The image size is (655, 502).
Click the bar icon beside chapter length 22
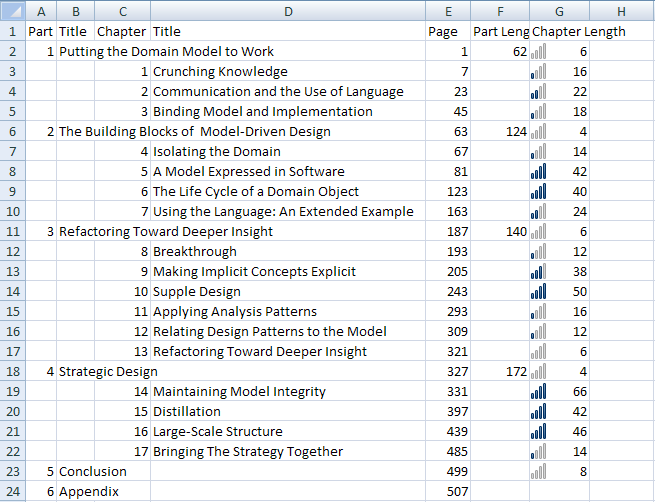click(x=538, y=91)
